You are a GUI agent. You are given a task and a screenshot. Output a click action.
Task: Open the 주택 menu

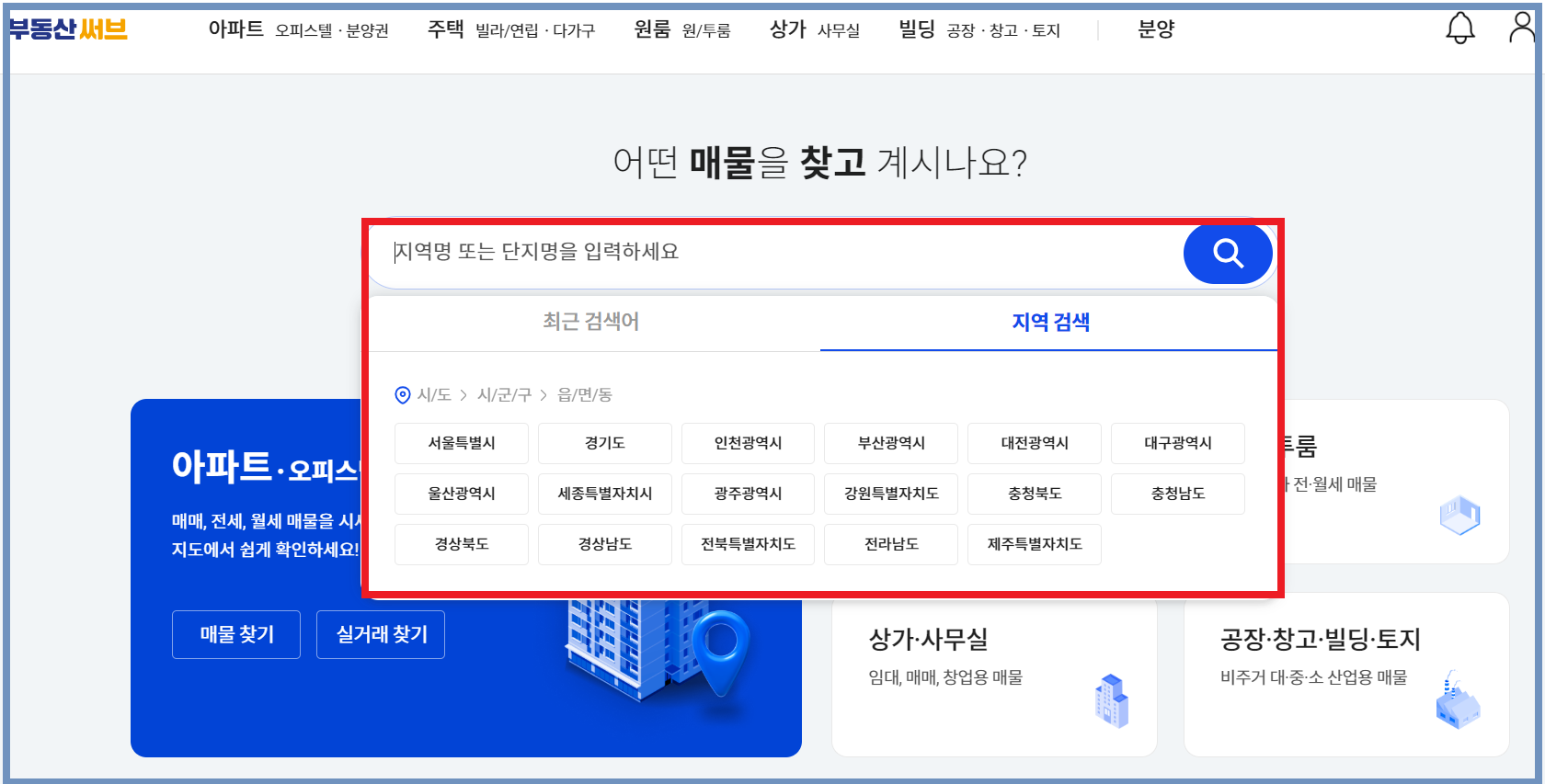tap(446, 29)
